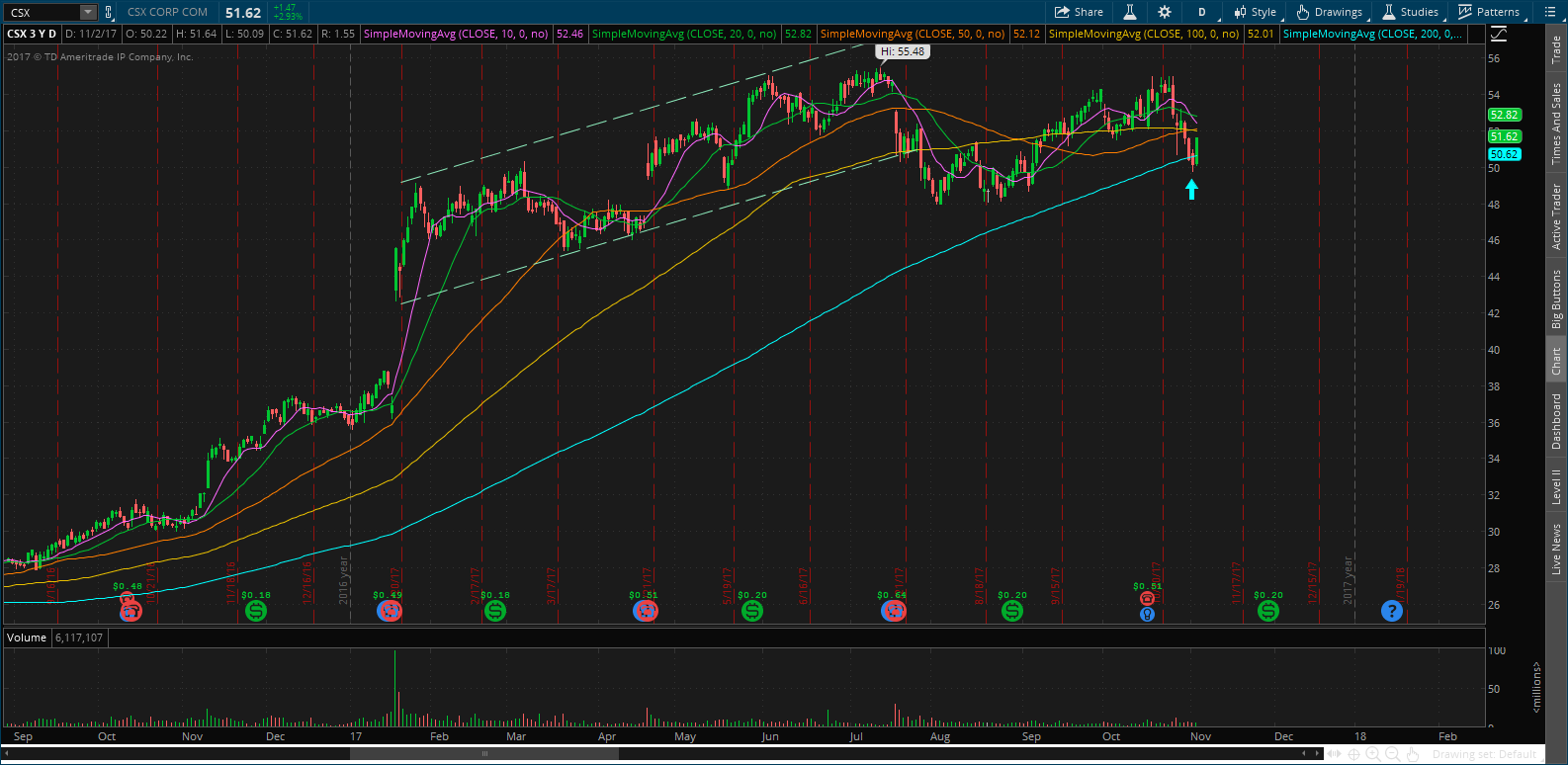Screen dimensions: 1568x765
Task: Open Times And Sales sidebar tab
Action: click(x=1556, y=124)
